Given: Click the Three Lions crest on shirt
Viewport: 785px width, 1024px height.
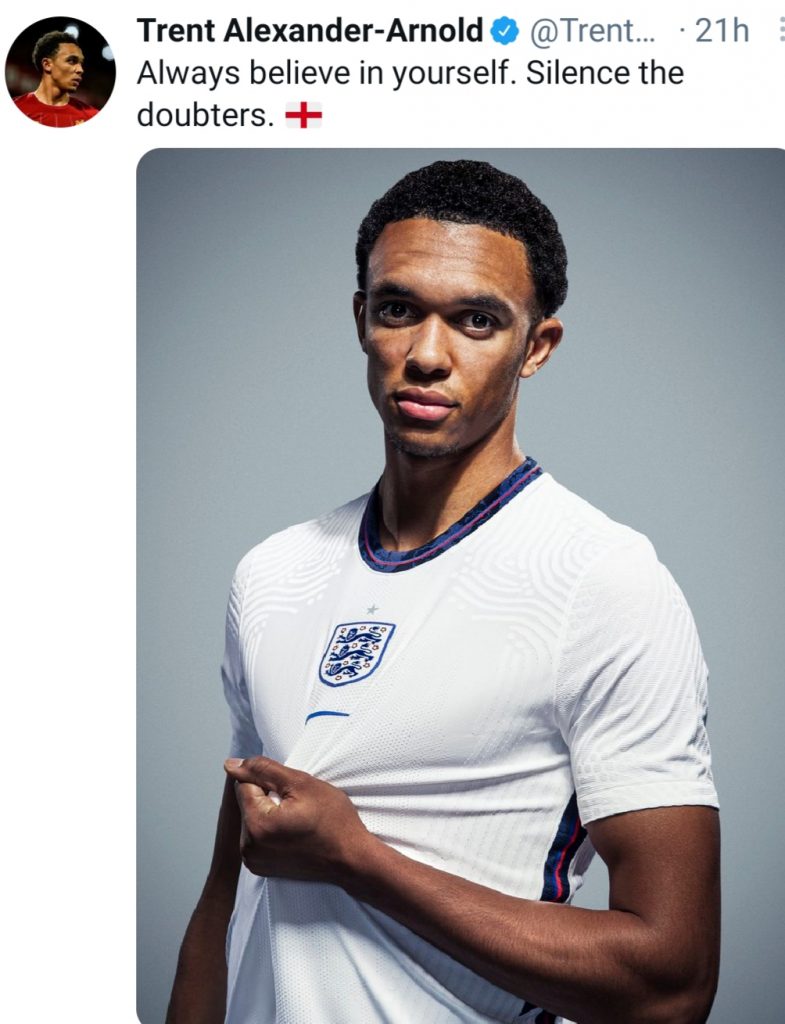Looking at the screenshot, I should coord(356,653).
